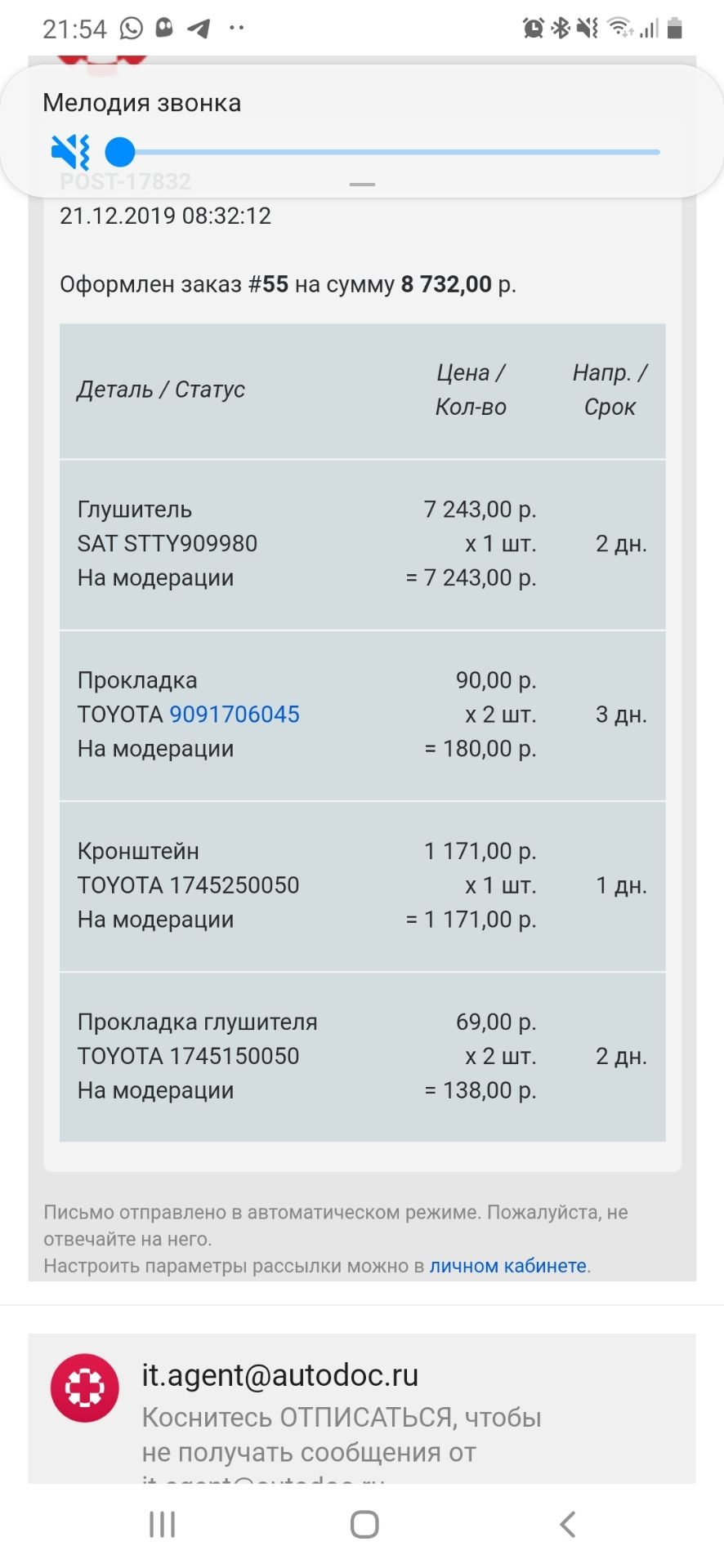
Task: Open WhatsApp notification icon in status bar
Action: (132, 29)
